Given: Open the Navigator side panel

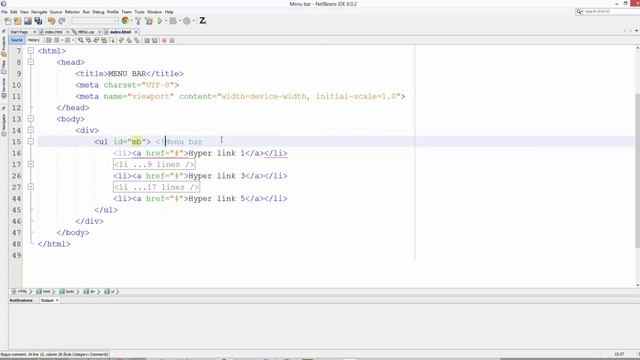Looking at the screenshot, I should (x=4, y=124).
